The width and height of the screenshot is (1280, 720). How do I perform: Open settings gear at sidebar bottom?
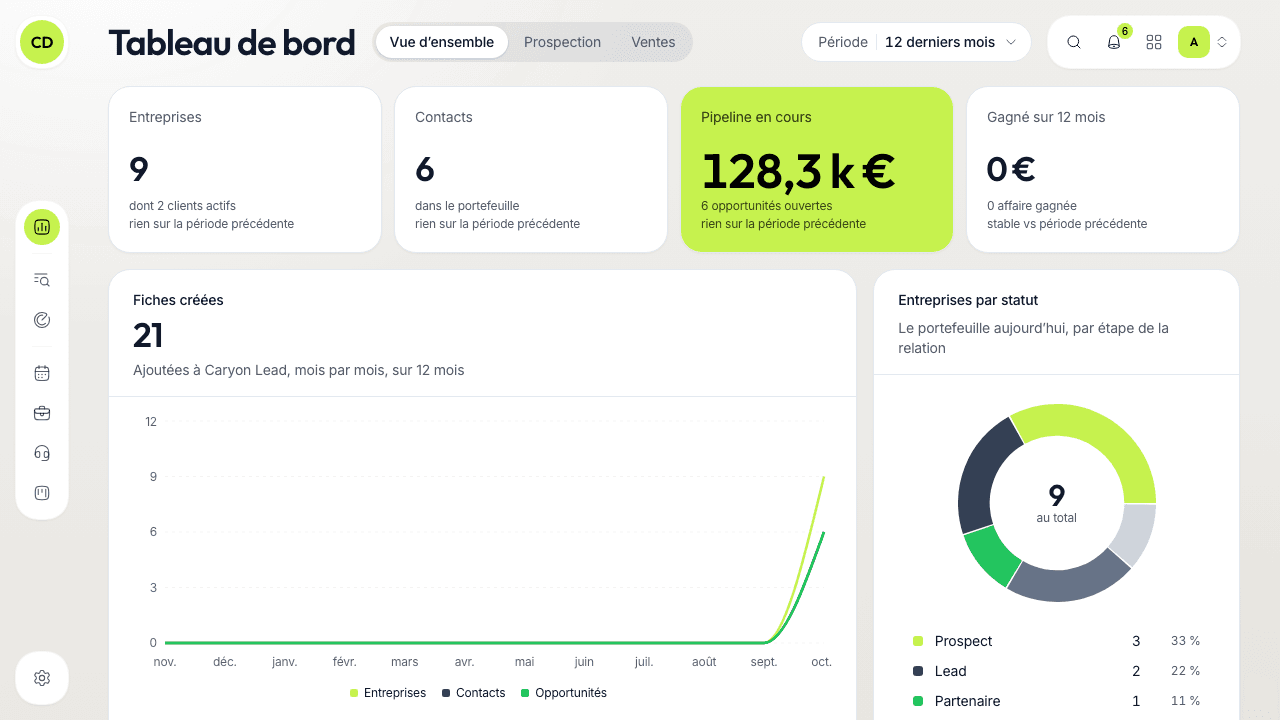[42, 678]
